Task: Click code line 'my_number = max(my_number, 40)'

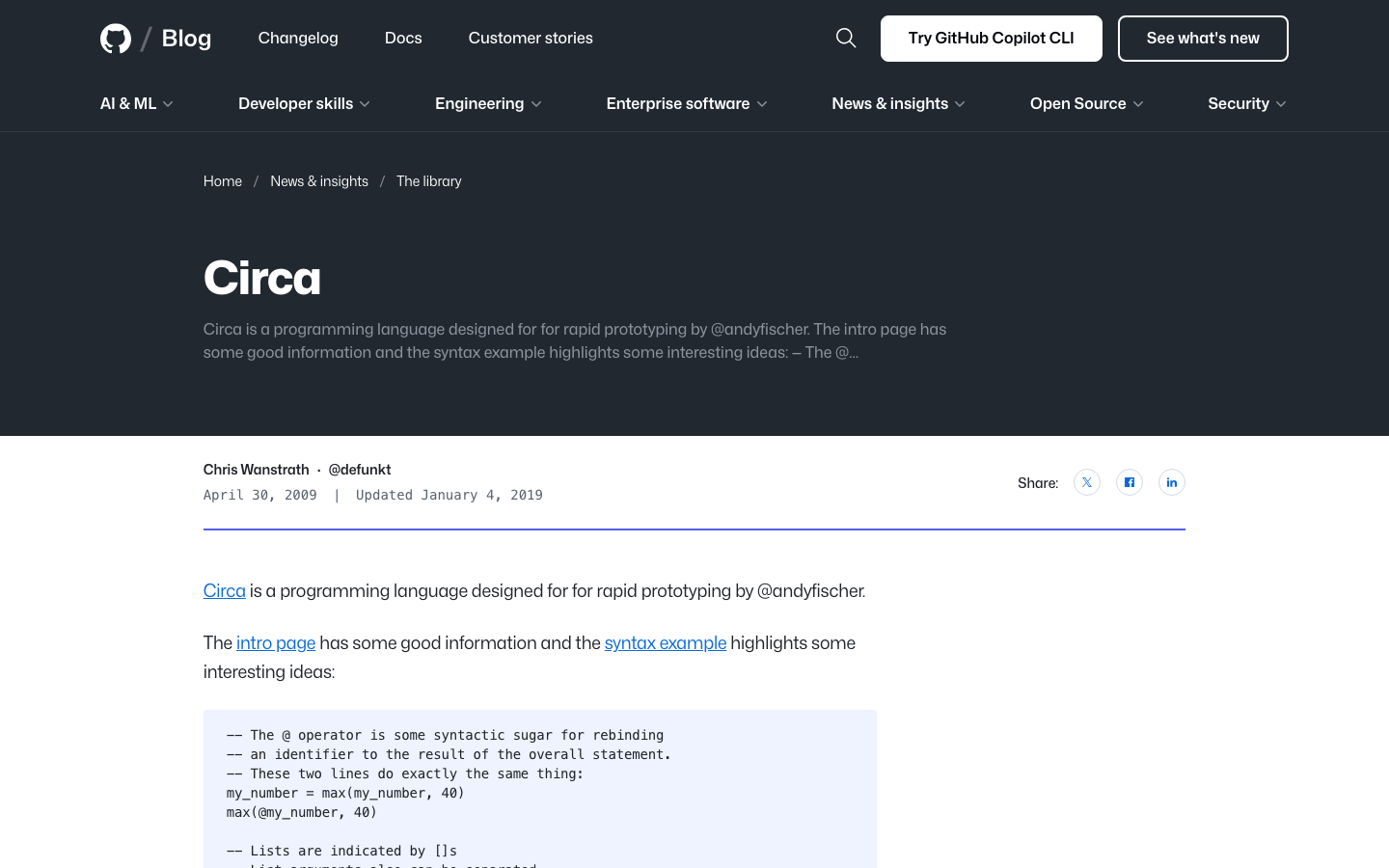Action: 345,793
